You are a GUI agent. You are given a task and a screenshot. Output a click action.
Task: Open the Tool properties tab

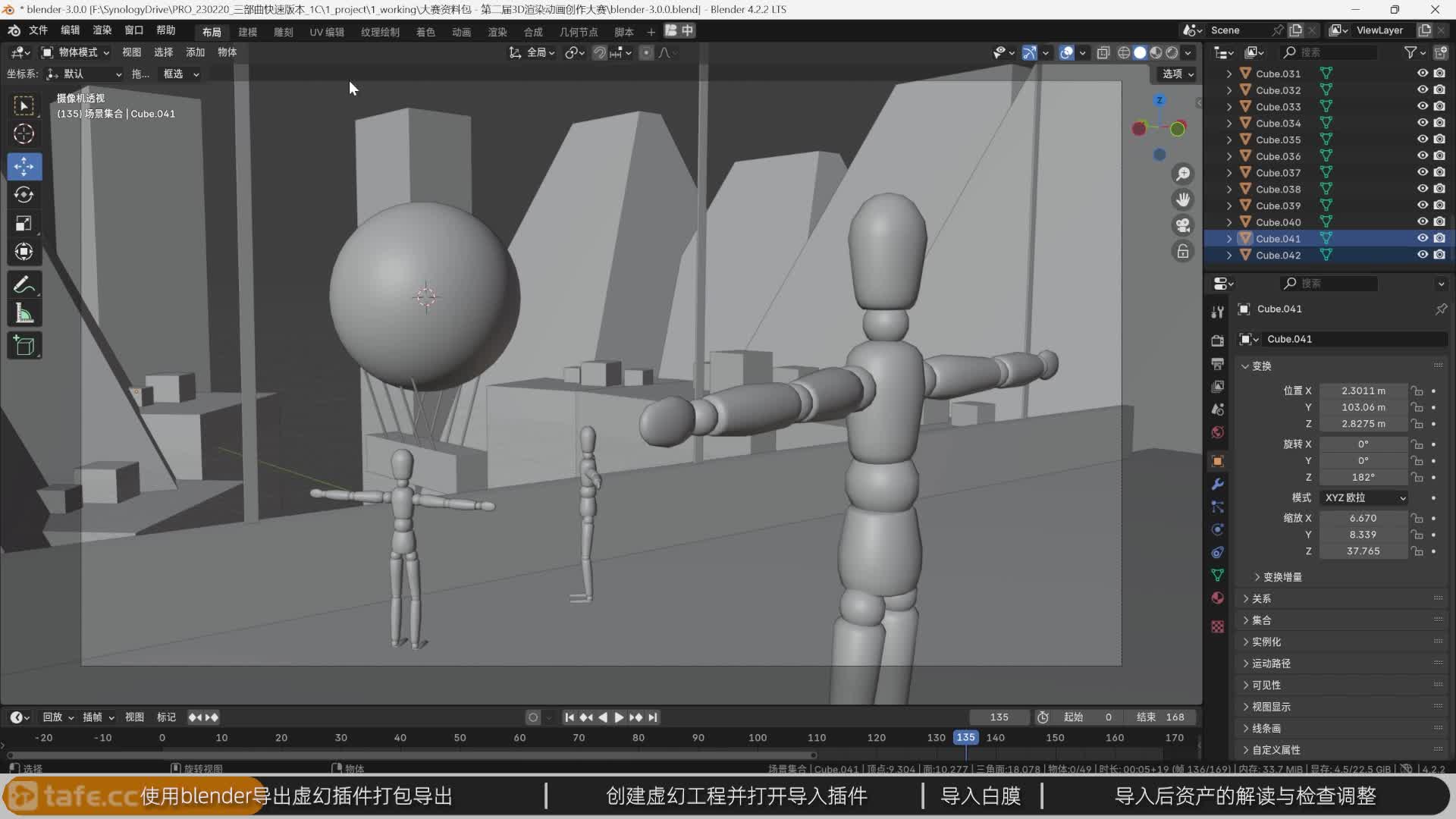point(1217,312)
